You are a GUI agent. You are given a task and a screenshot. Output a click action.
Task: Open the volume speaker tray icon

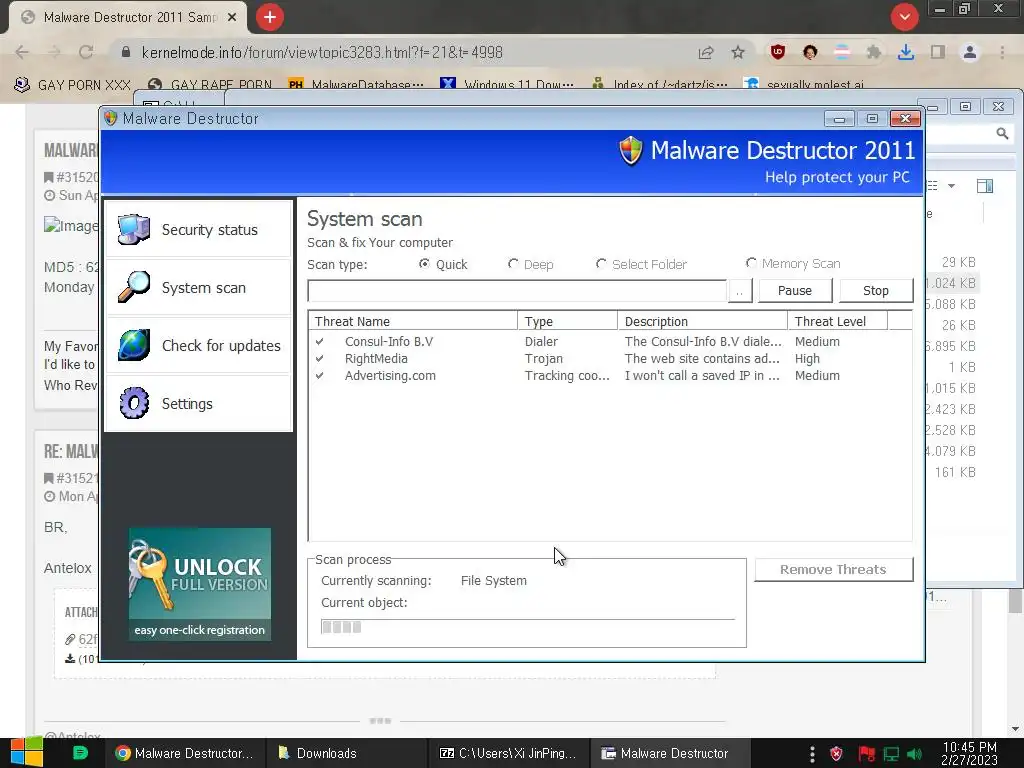[x=915, y=754]
